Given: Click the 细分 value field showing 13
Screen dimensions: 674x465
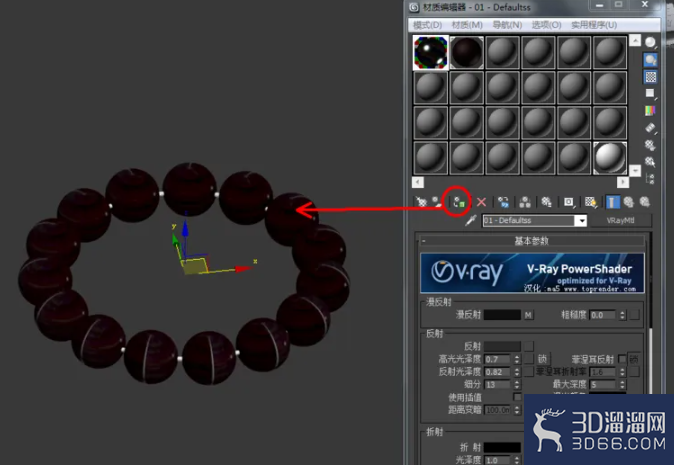Looking at the screenshot, I should [499, 385].
